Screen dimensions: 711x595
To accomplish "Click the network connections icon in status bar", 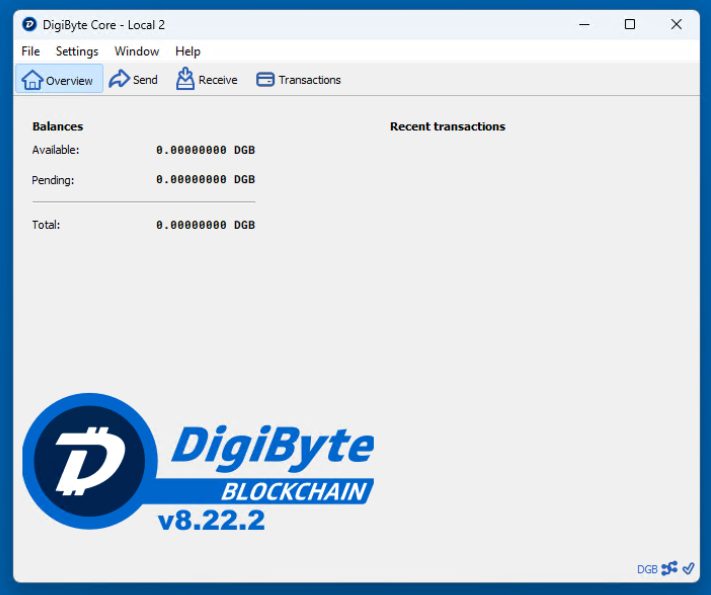I will click(x=669, y=568).
